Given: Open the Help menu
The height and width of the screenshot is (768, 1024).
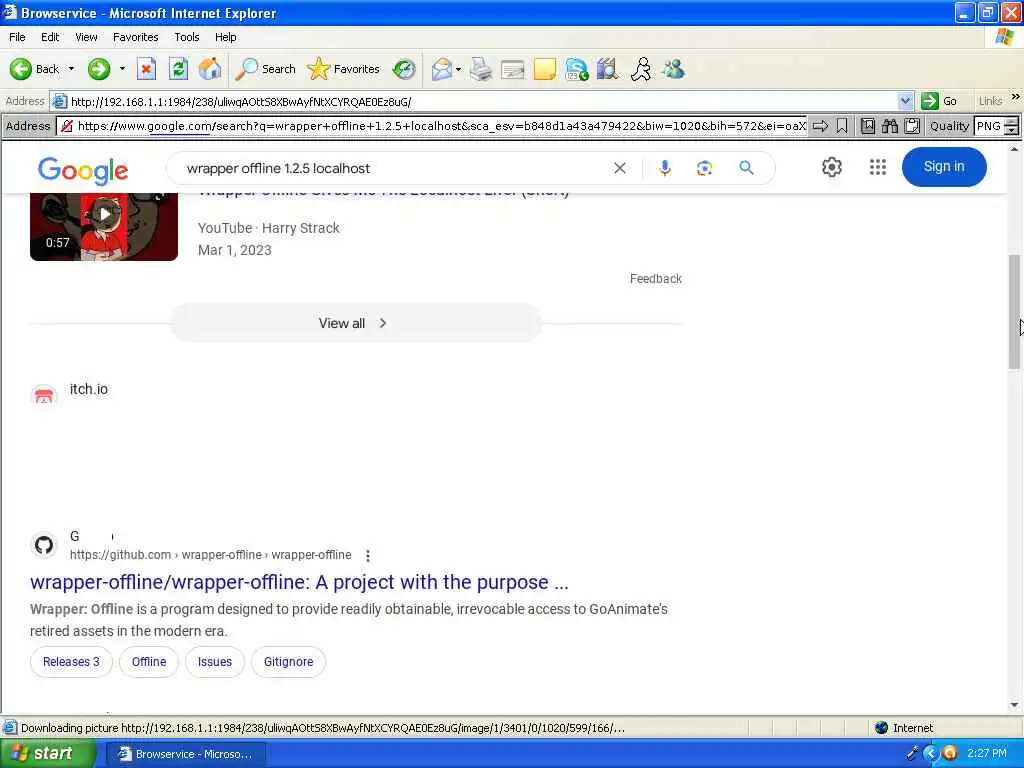Looking at the screenshot, I should pyautogui.click(x=225, y=37).
